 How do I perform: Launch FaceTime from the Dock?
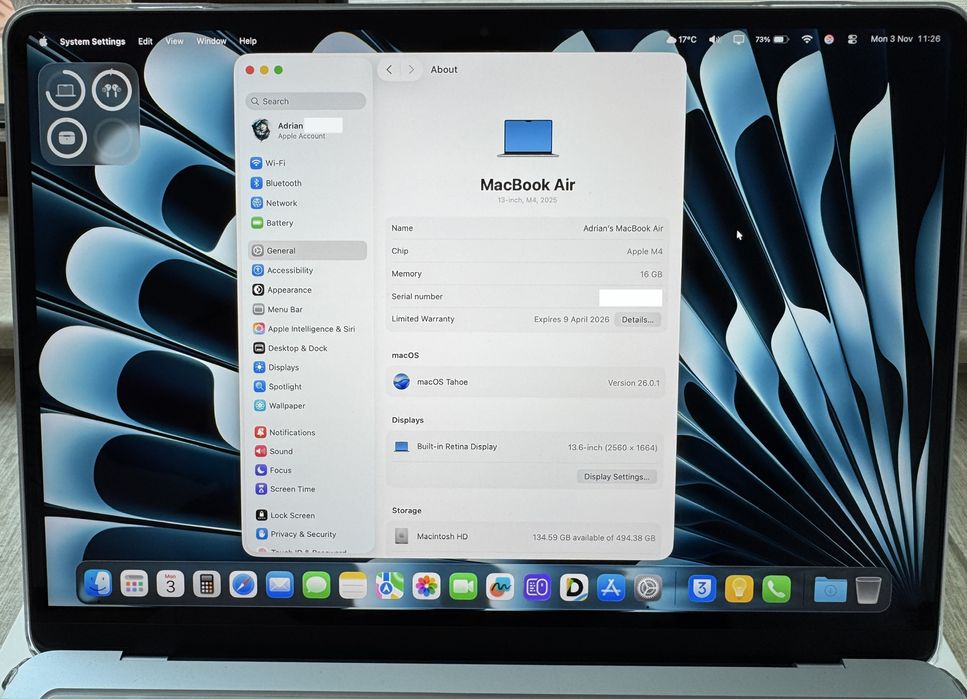(463, 587)
